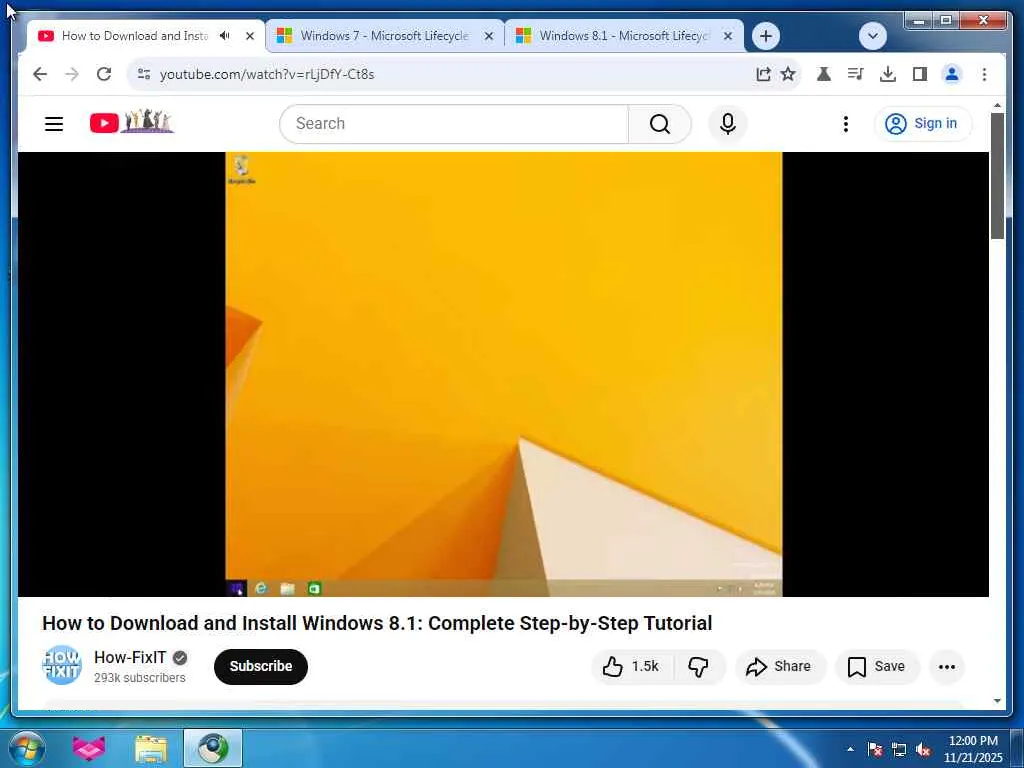The height and width of the screenshot is (768, 1024).
Task: Open the How-FixIT channel name link
Action: [130, 657]
